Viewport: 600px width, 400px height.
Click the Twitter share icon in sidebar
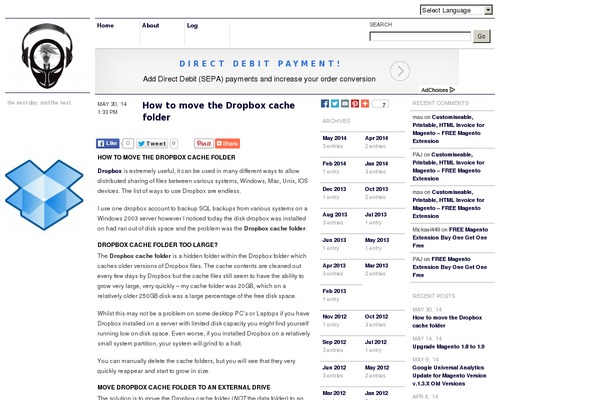(335, 103)
